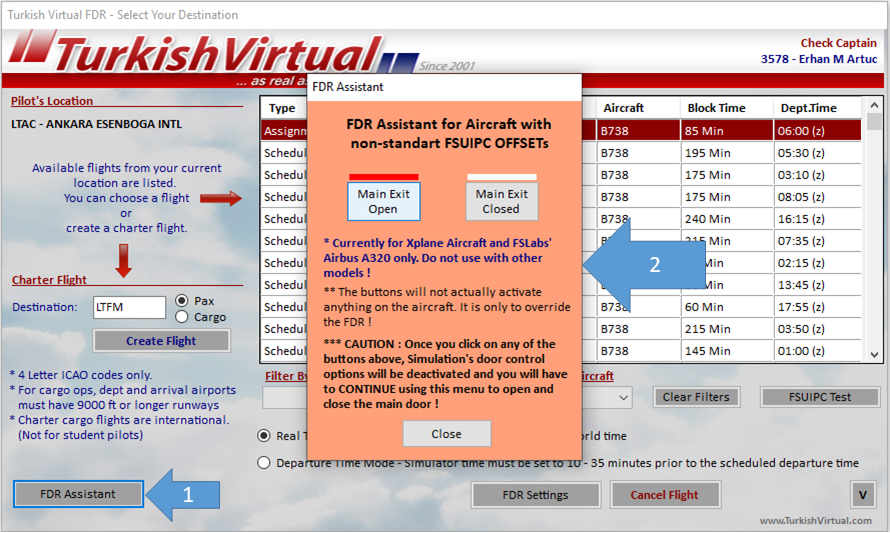This screenshot has height=533, width=890.
Task: Click the FDR Assistant button
Action: (78, 494)
